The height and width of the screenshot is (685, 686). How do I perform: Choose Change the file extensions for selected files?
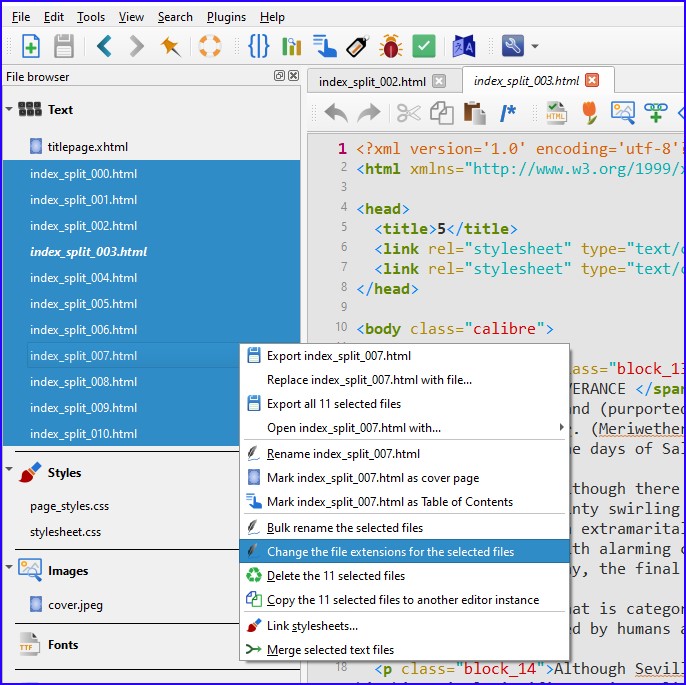click(x=404, y=552)
